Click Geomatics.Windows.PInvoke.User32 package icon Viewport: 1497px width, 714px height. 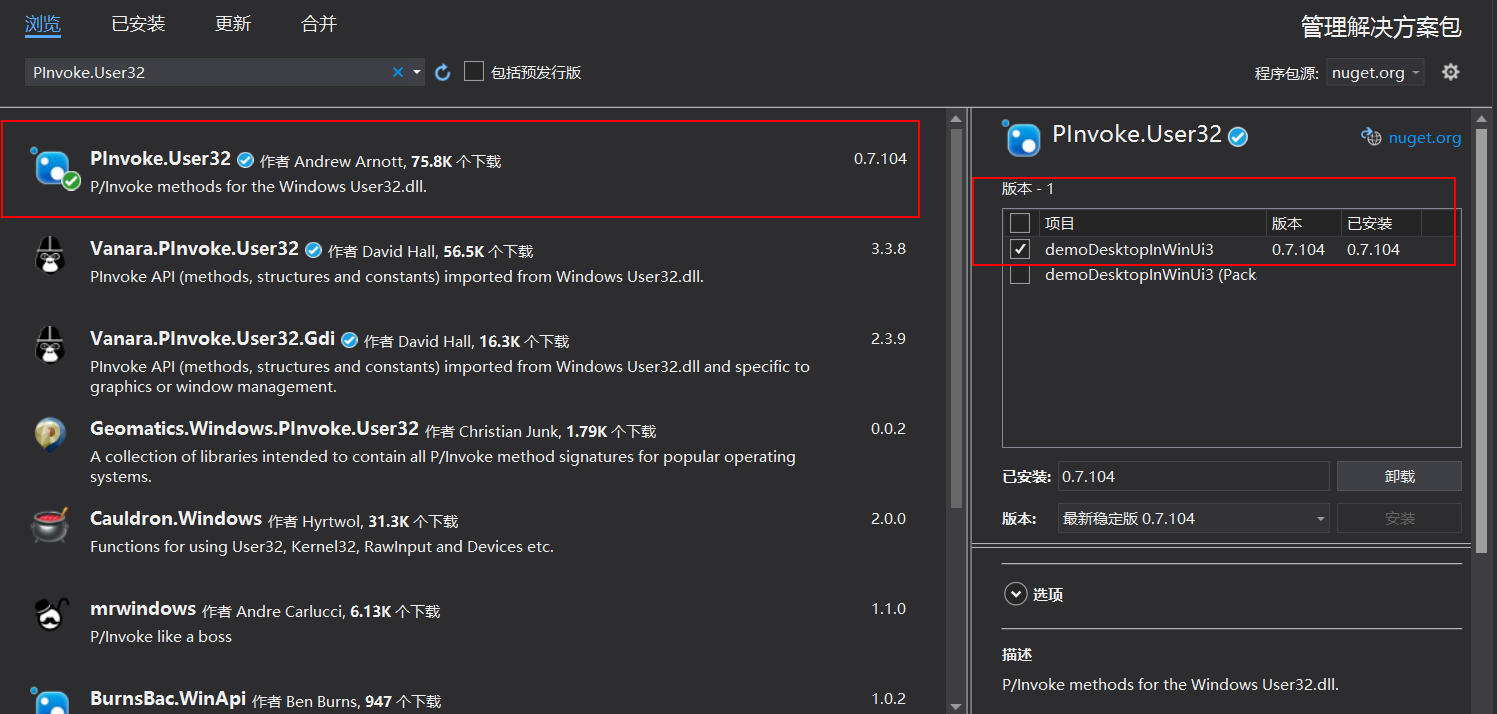[x=50, y=436]
